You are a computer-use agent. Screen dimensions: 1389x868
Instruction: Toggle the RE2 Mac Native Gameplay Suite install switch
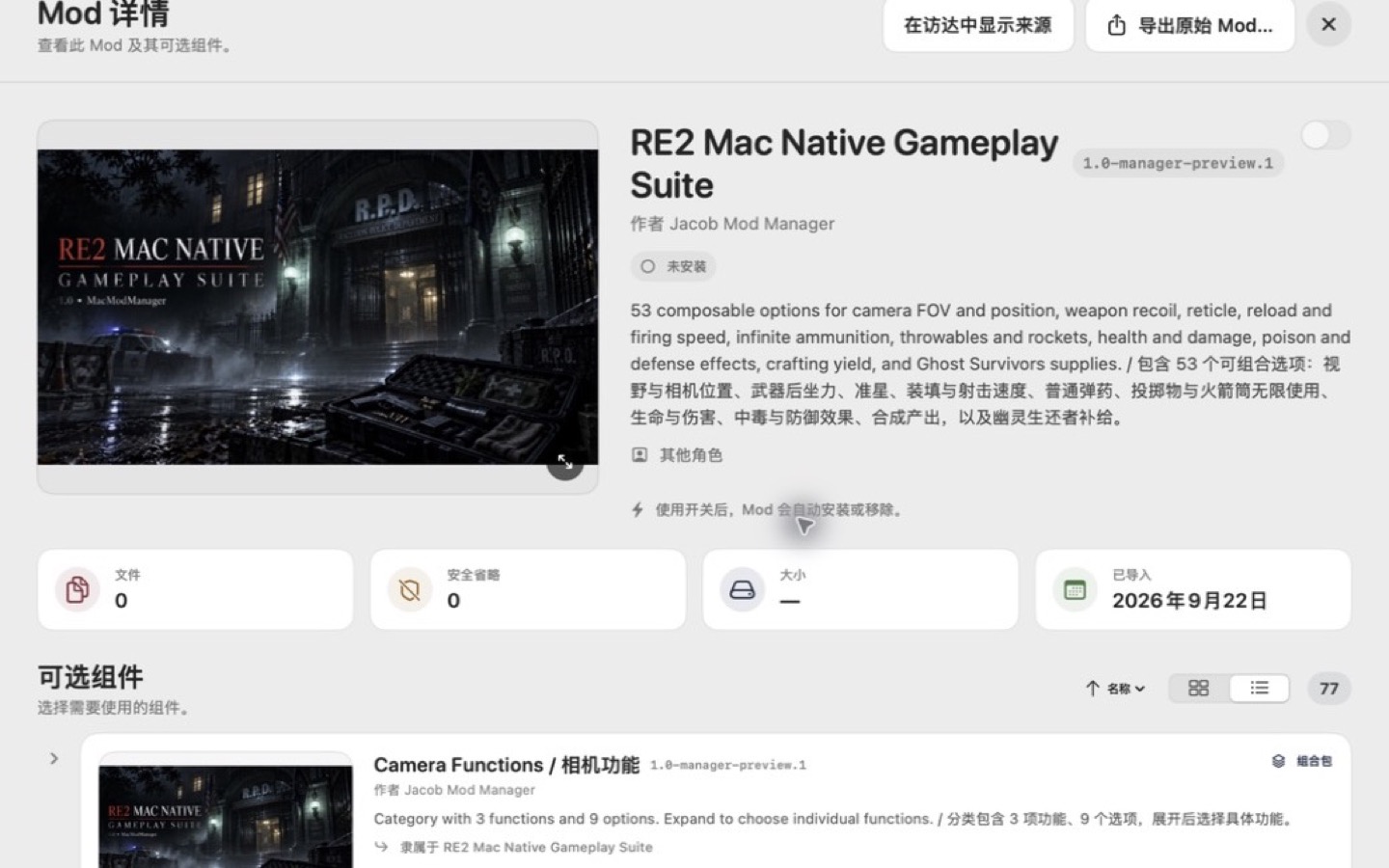point(1325,135)
